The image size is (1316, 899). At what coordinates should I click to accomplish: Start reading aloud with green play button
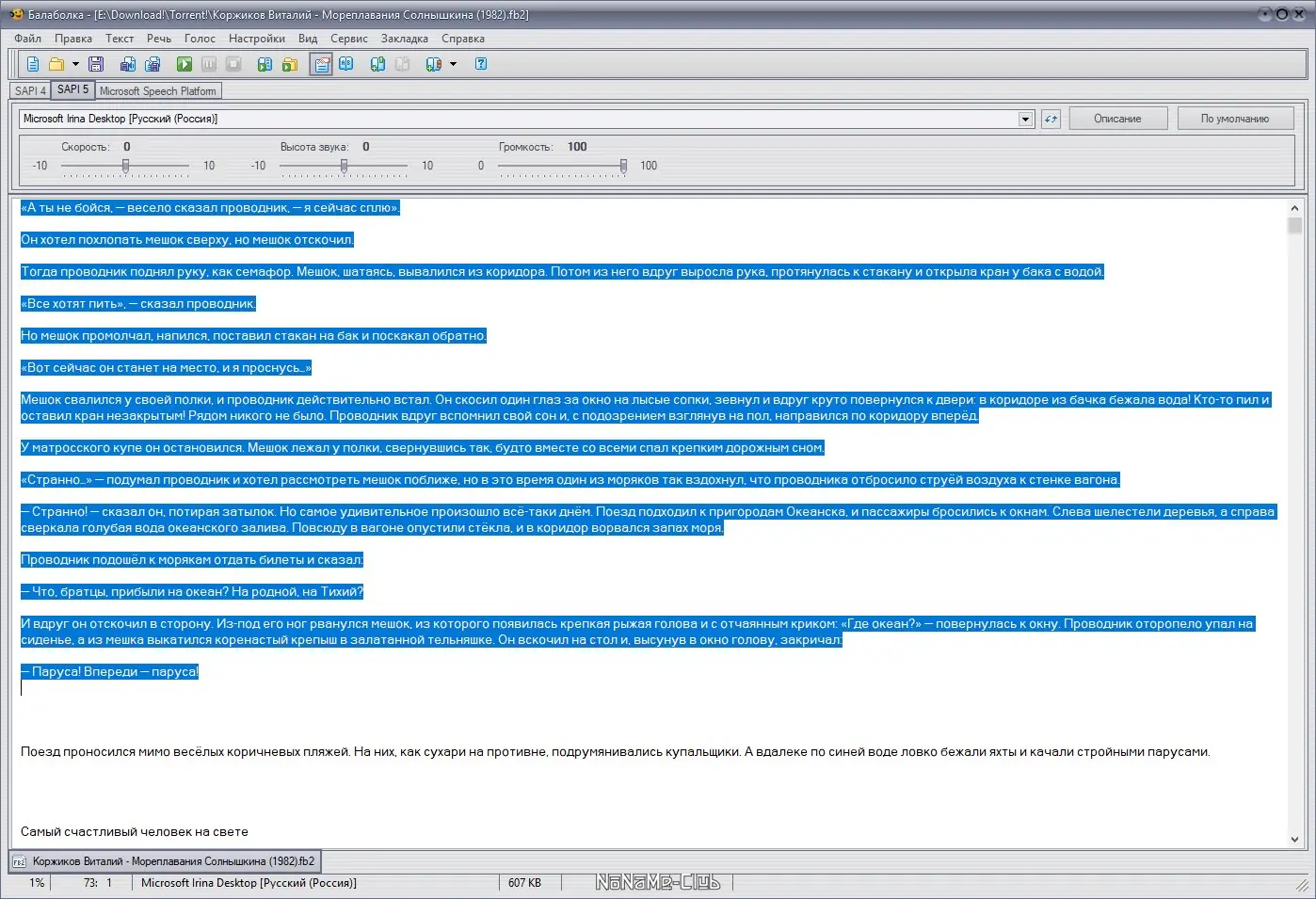(x=185, y=64)
